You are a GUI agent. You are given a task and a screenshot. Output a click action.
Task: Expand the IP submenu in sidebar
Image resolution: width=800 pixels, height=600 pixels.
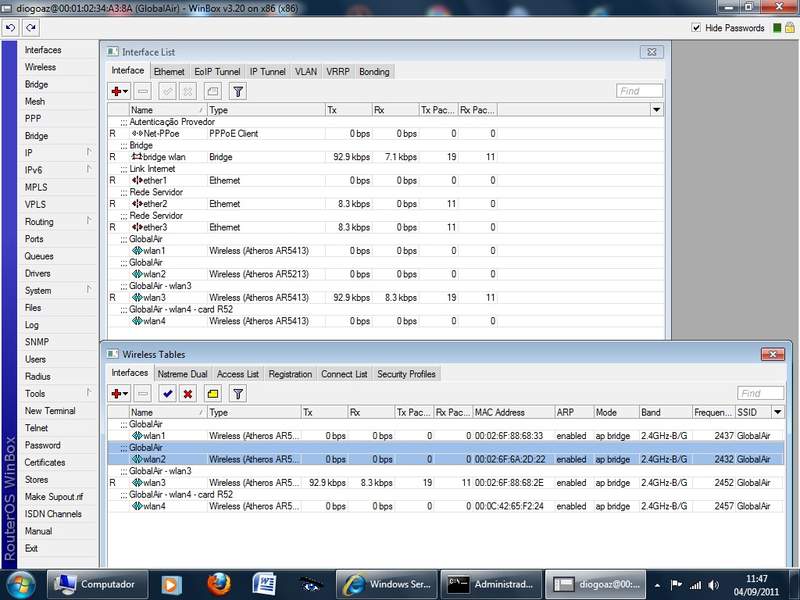[x=89, y=152]
